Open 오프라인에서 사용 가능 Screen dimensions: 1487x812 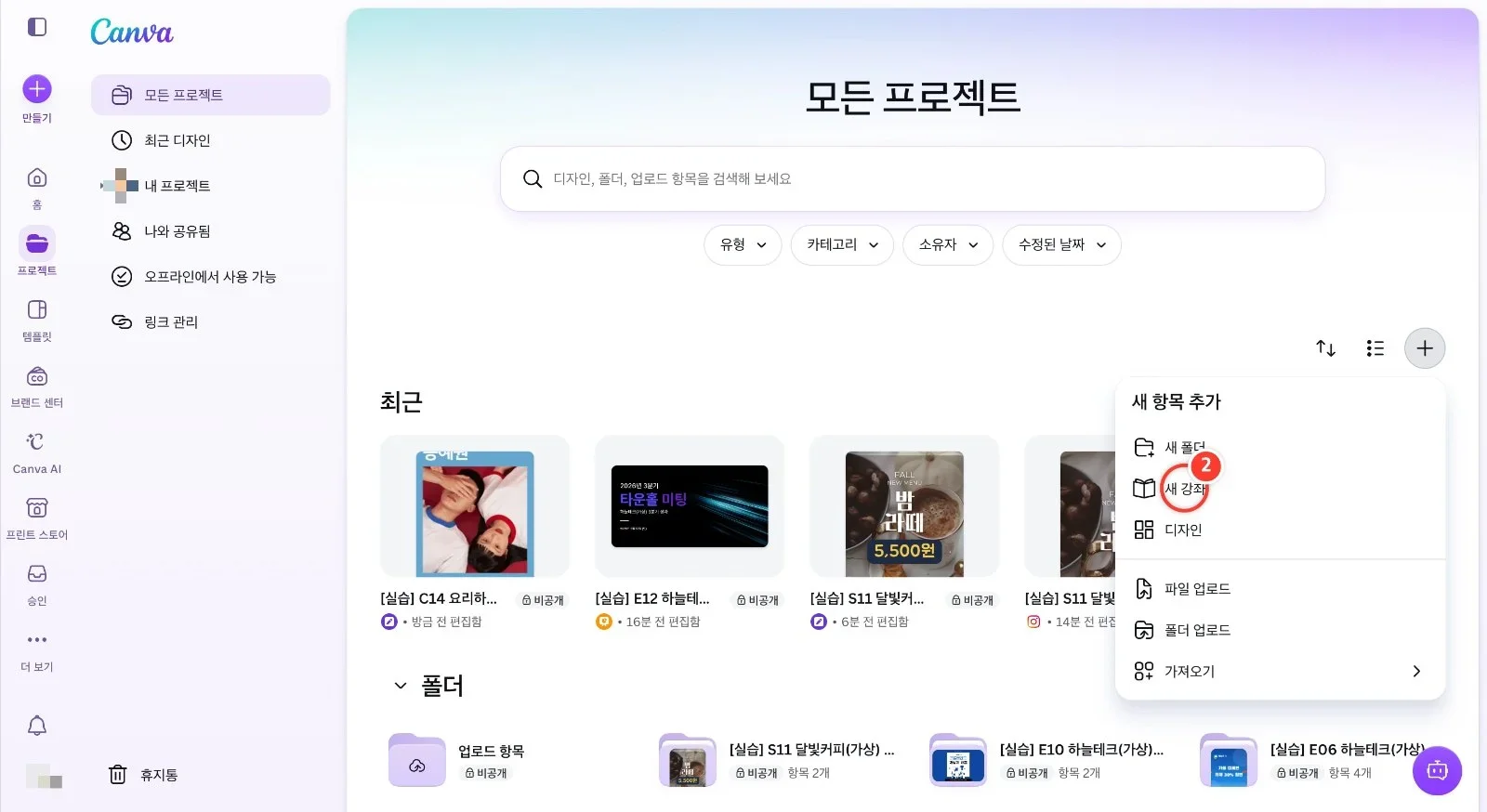tap(211, 277)
